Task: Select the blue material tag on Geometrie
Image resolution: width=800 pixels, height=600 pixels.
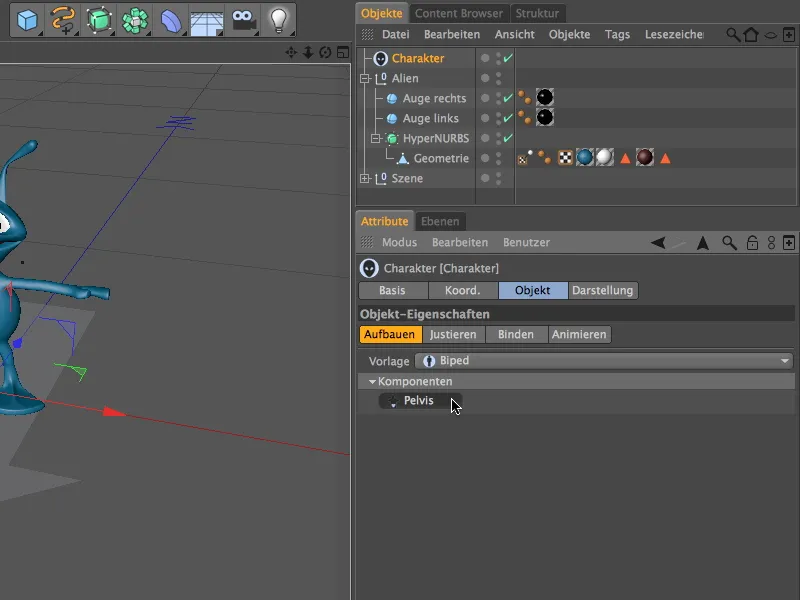Action: click(x=585, y=158)
